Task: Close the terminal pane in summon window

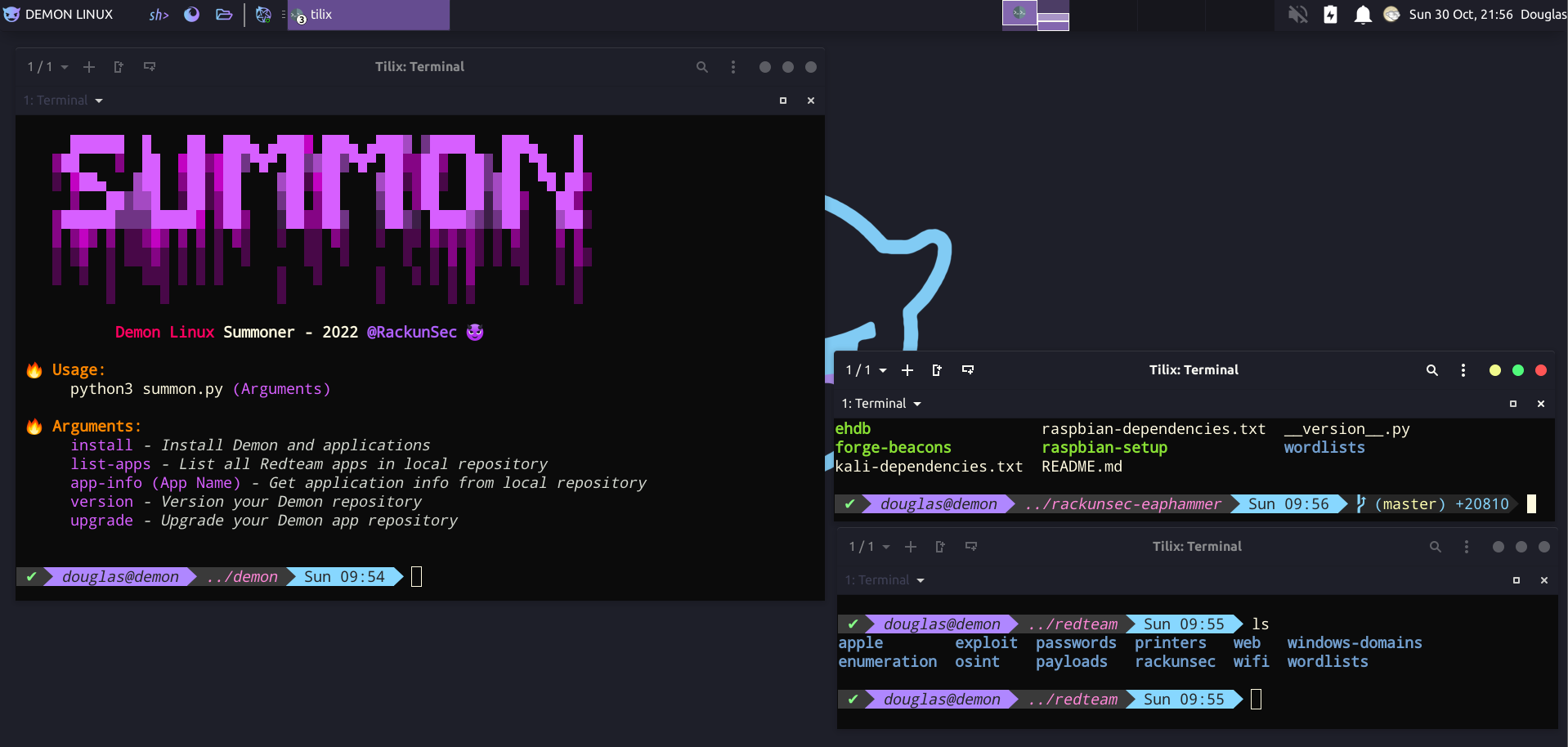Action: [811, 101]
